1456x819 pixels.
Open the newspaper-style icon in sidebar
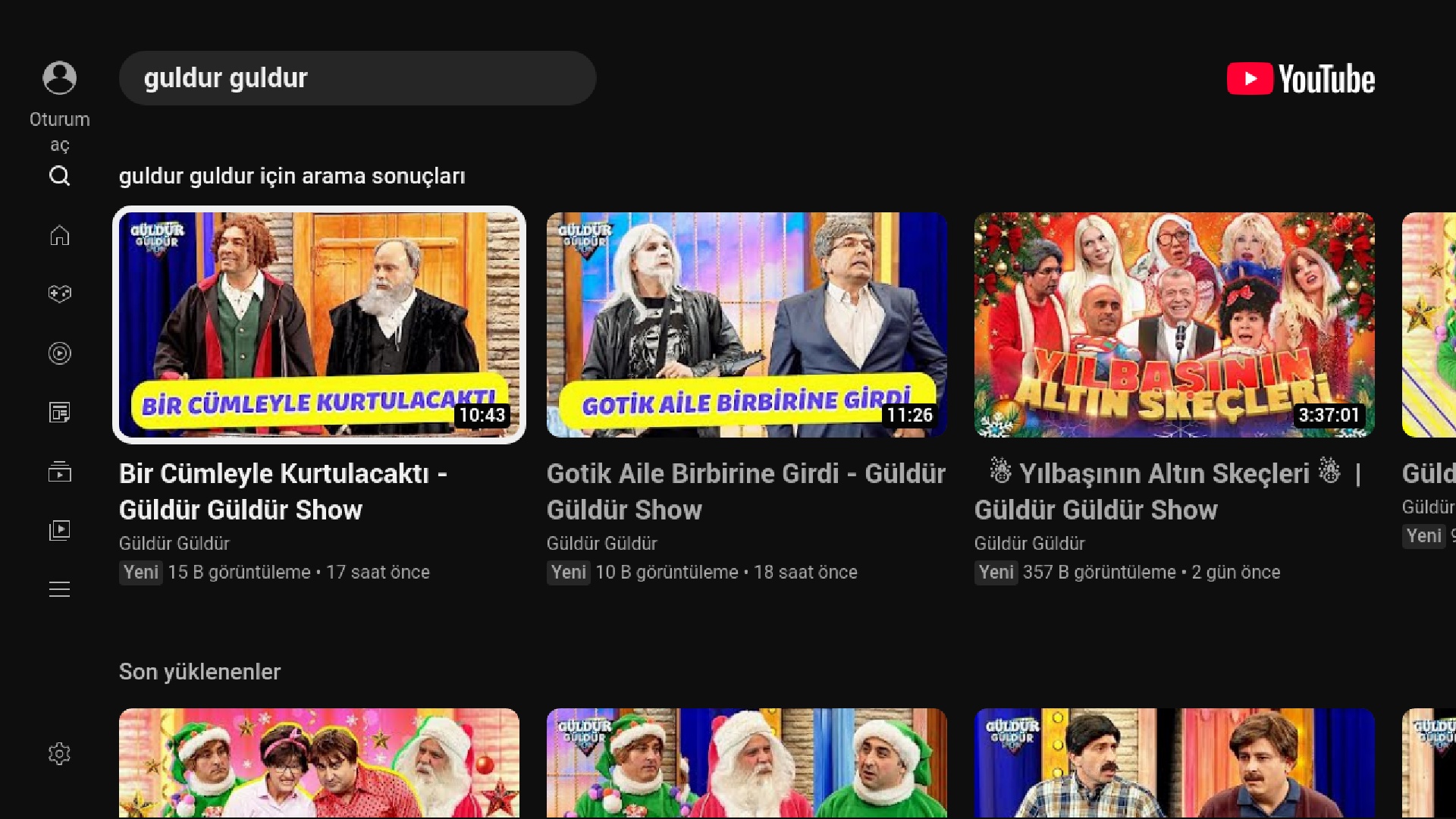(x=59, y=413)
